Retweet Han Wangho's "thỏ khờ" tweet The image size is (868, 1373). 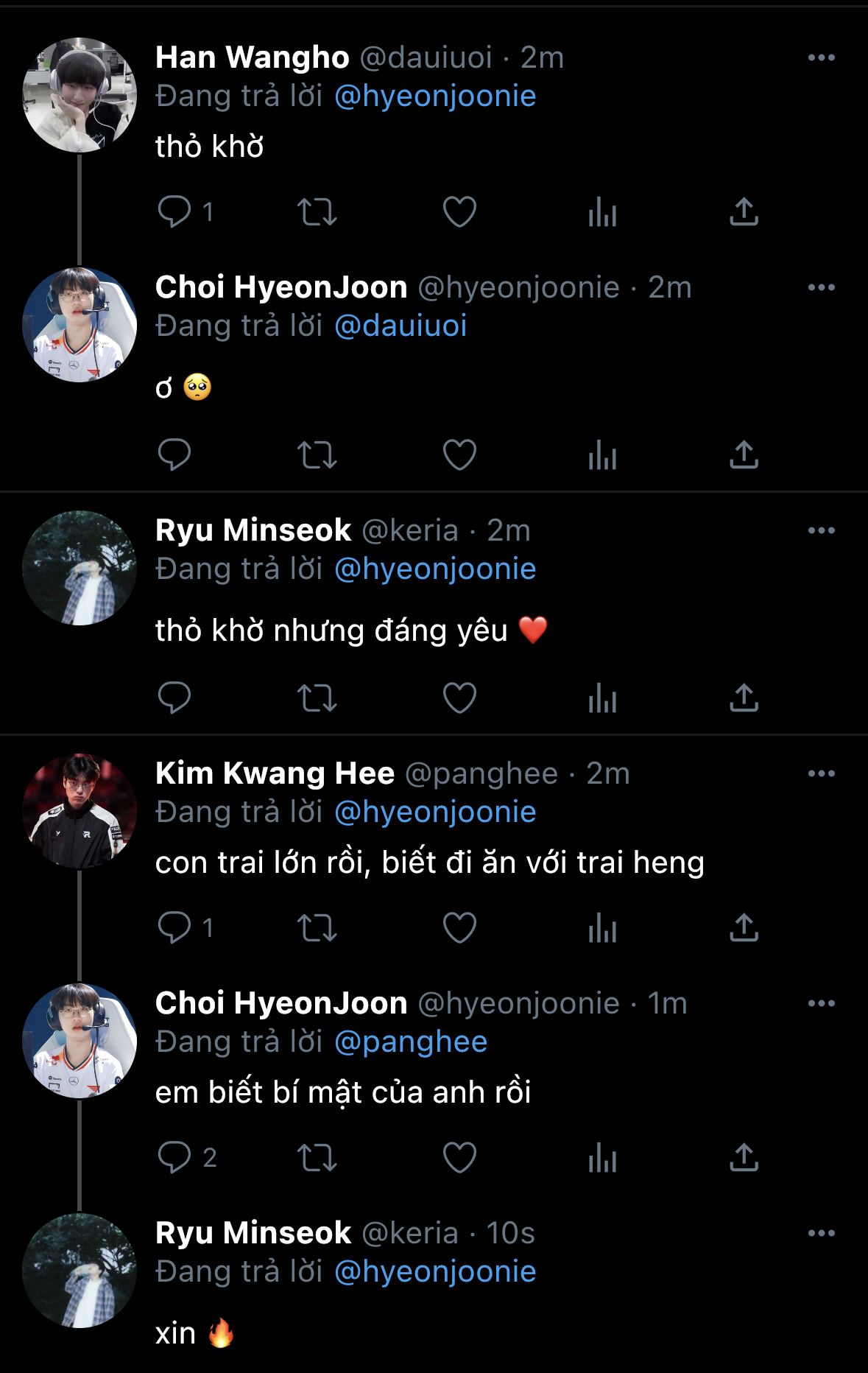[317, 212]
